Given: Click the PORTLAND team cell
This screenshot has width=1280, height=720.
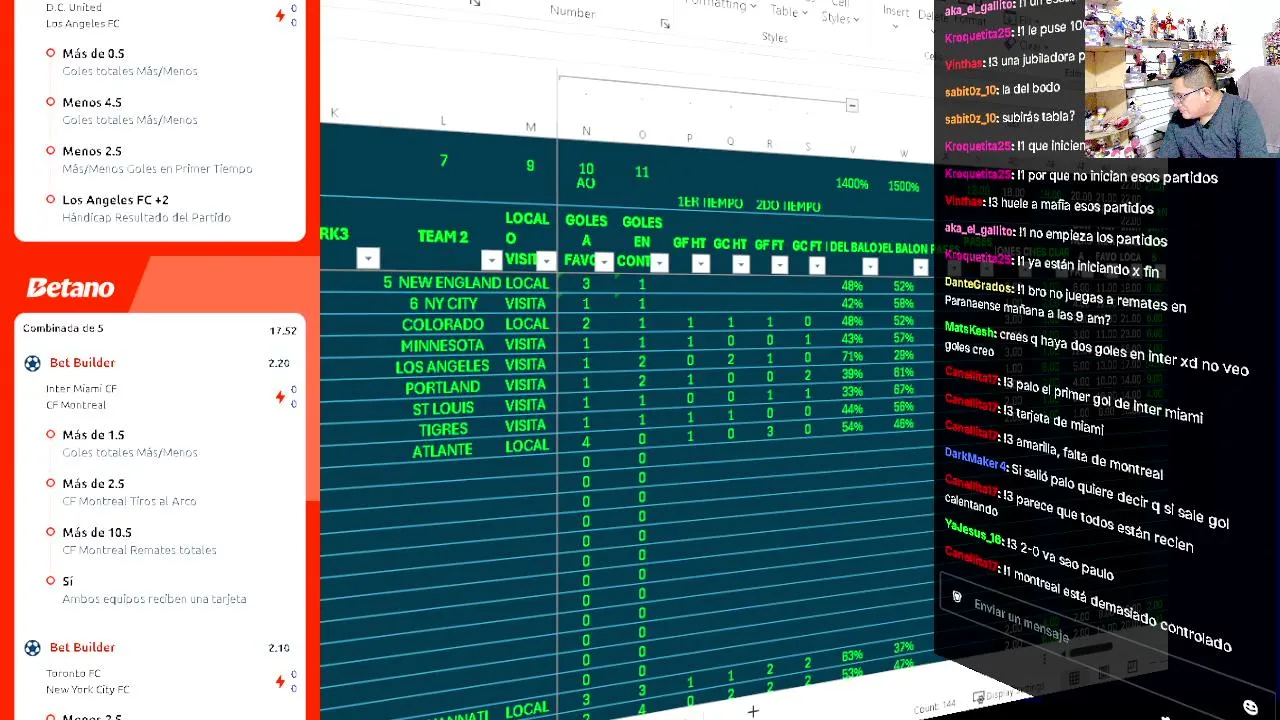Looking at the screenshot, I should [443, 388].
